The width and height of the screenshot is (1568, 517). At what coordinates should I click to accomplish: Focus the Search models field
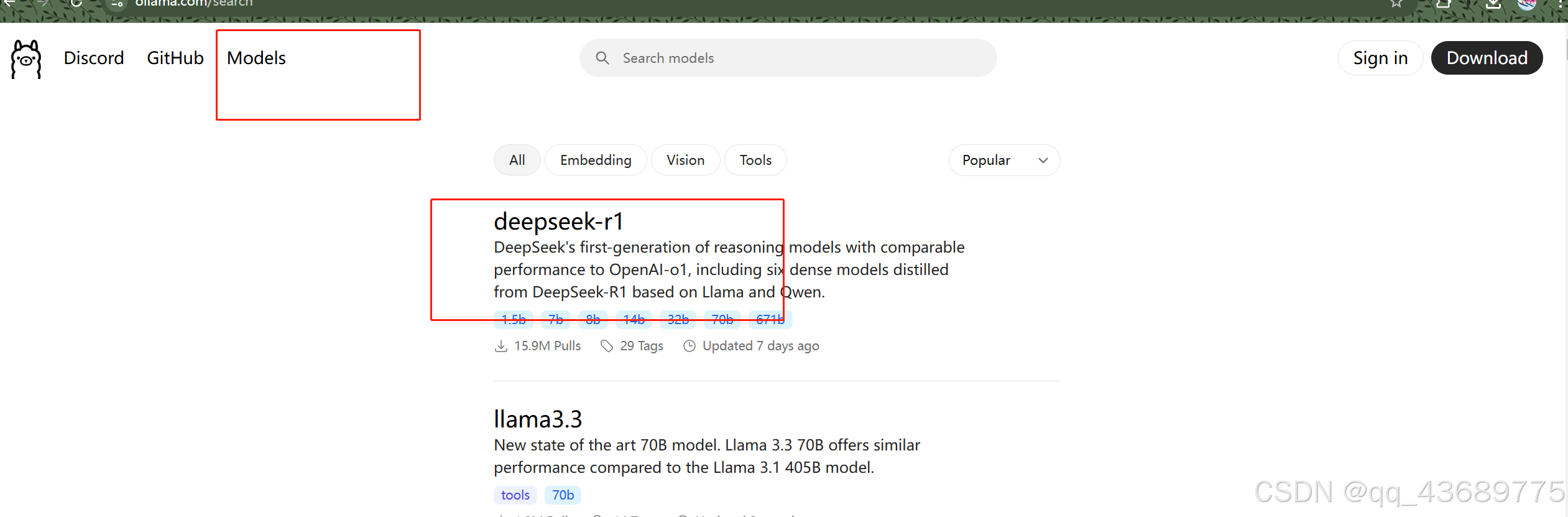click(788, 58)
